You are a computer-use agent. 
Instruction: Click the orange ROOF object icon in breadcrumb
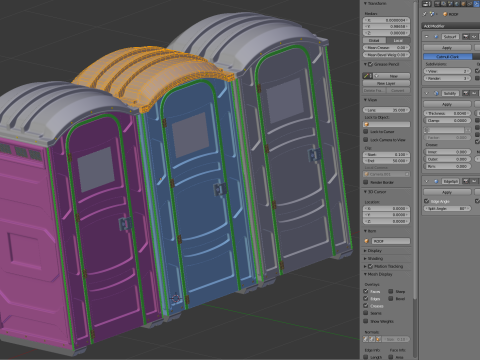pyautogui.click(x=445, y=14)
